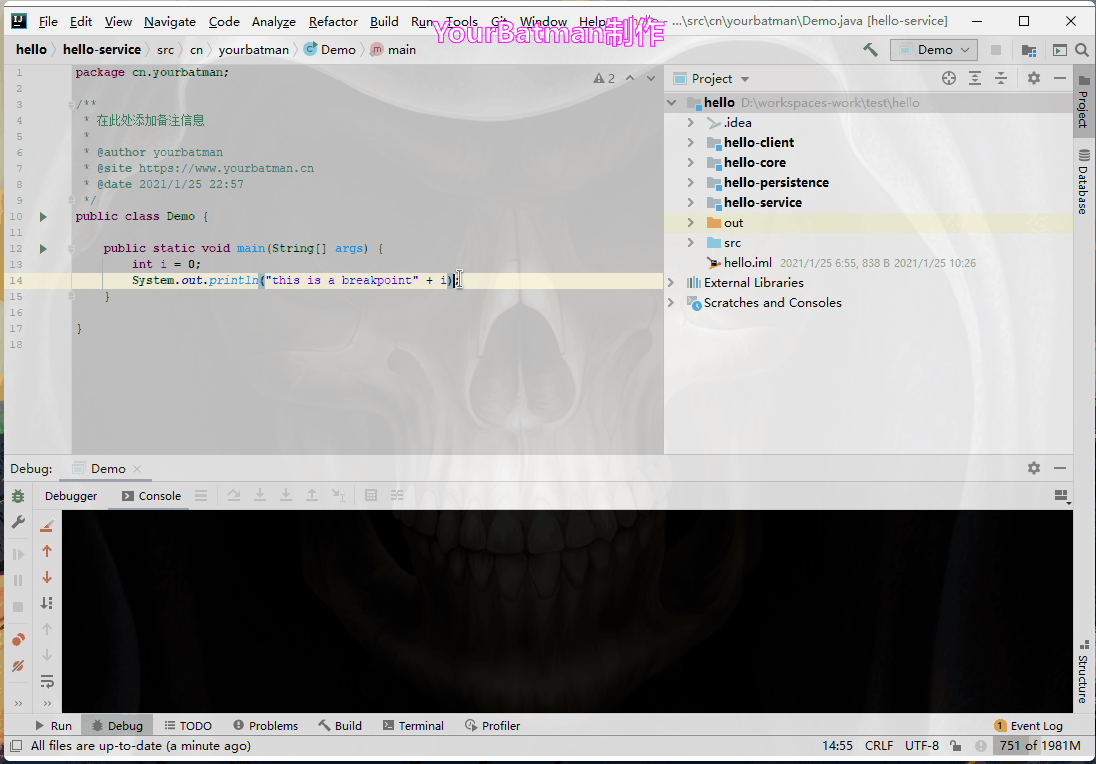Open Debug panel gear settings
This screenshot has height=764, width=1096.
pos(1034,468)
